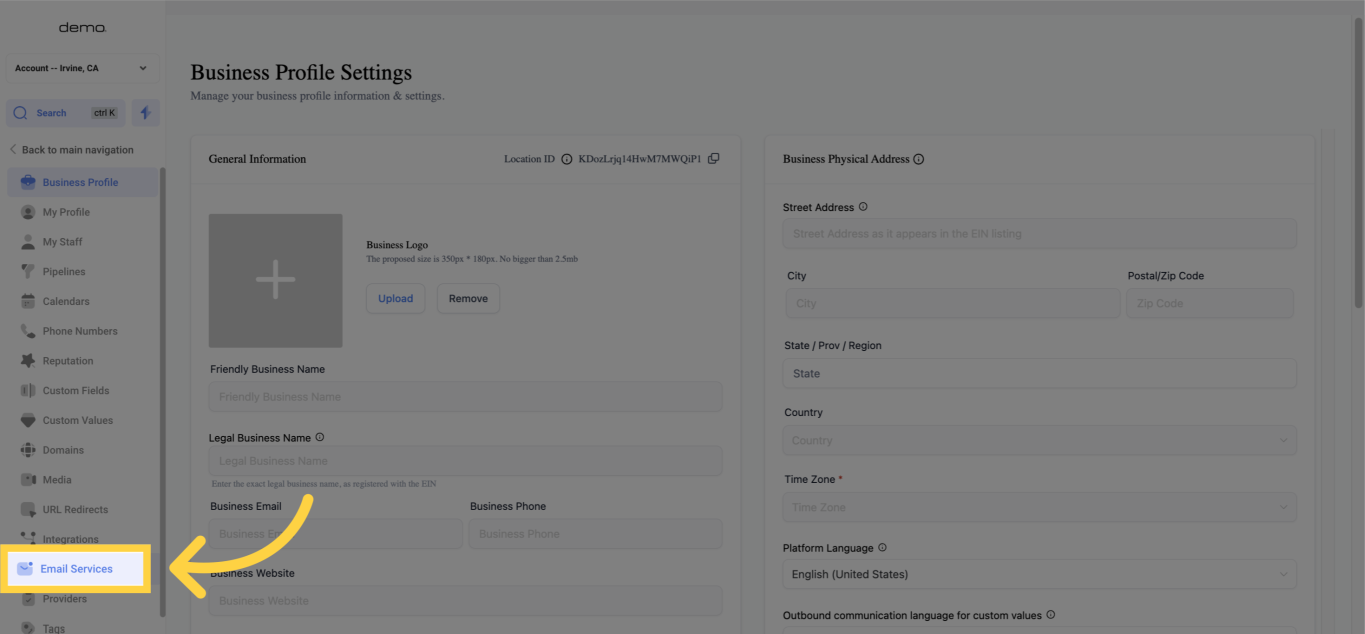Click the URL Redirects icon
Viewport: 1365px width, 634px height.
(28, 510)
